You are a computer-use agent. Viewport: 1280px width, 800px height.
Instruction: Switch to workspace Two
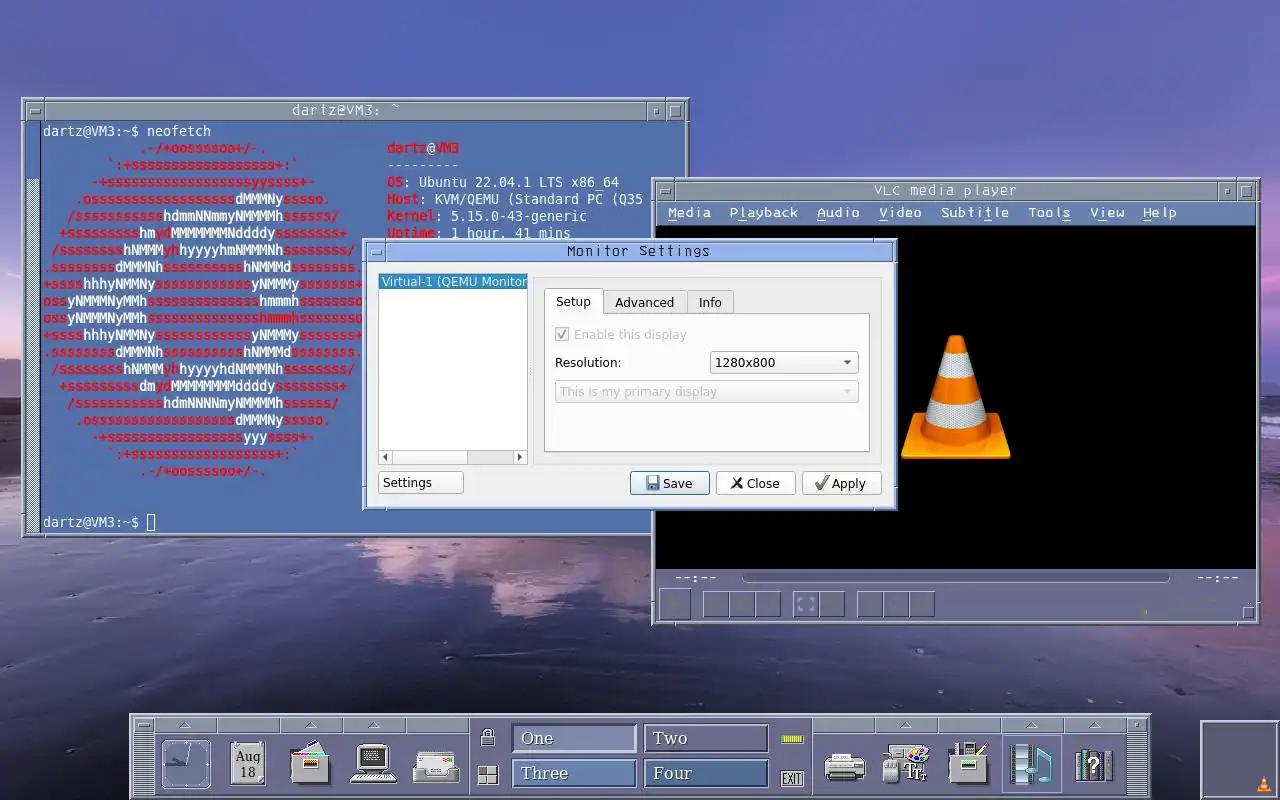pyautogui.click(x=706, y=738)
